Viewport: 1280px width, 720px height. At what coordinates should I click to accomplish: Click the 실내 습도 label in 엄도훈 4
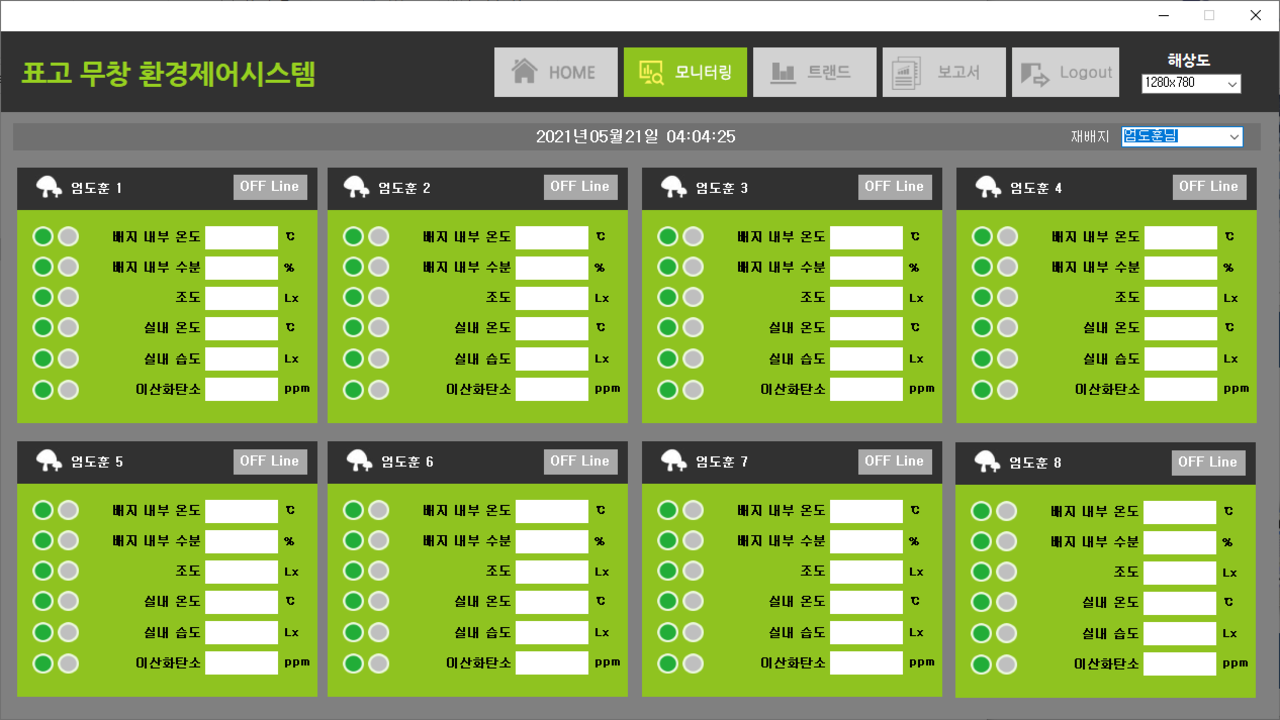pyautogui.click(x=1111, y=358)
